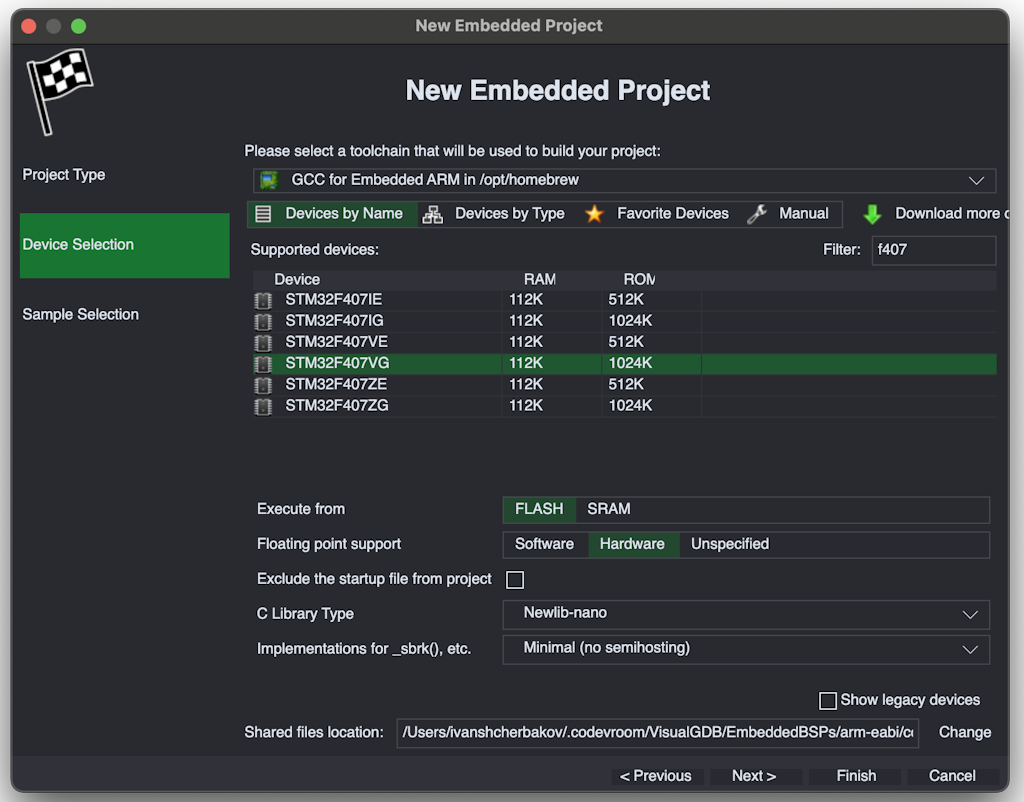1024x802 pixels.
Task: Select SRAM for Execute from
Action: (609, 509)
